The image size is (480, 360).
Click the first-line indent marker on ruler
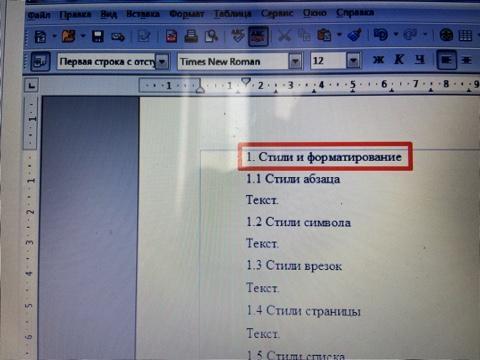click(246, 82)
